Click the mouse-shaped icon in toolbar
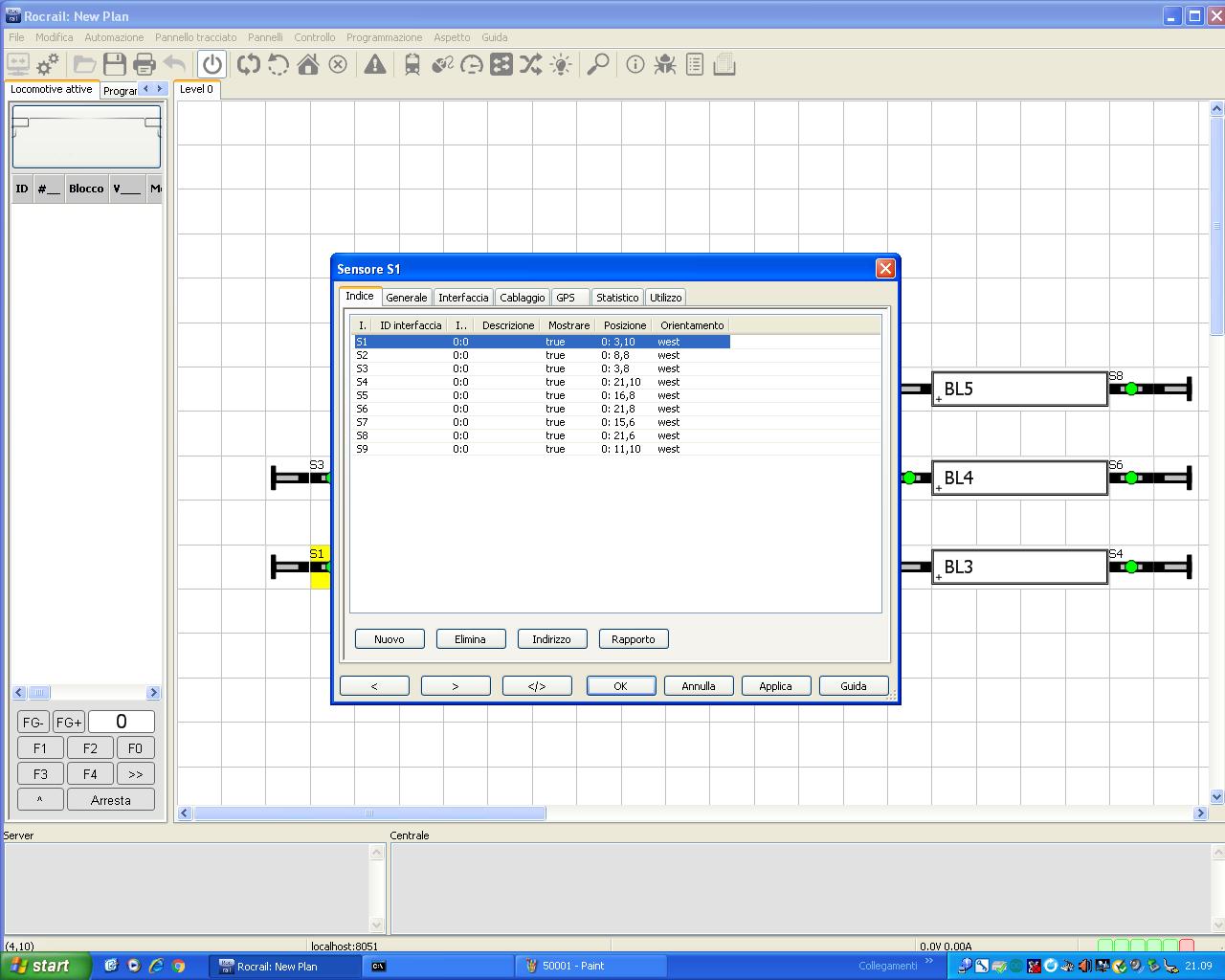Screen dimensions: 1225x980 [x=442, y=64]
